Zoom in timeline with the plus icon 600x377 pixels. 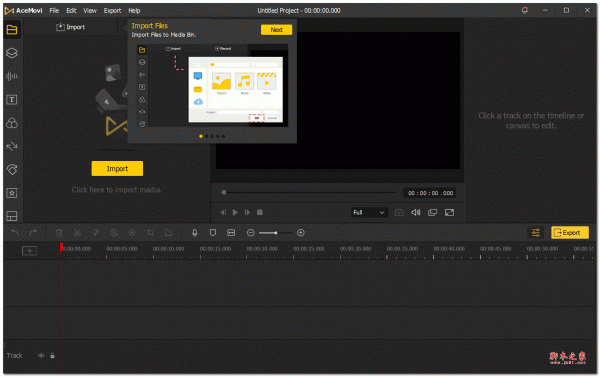click(301, 233)
